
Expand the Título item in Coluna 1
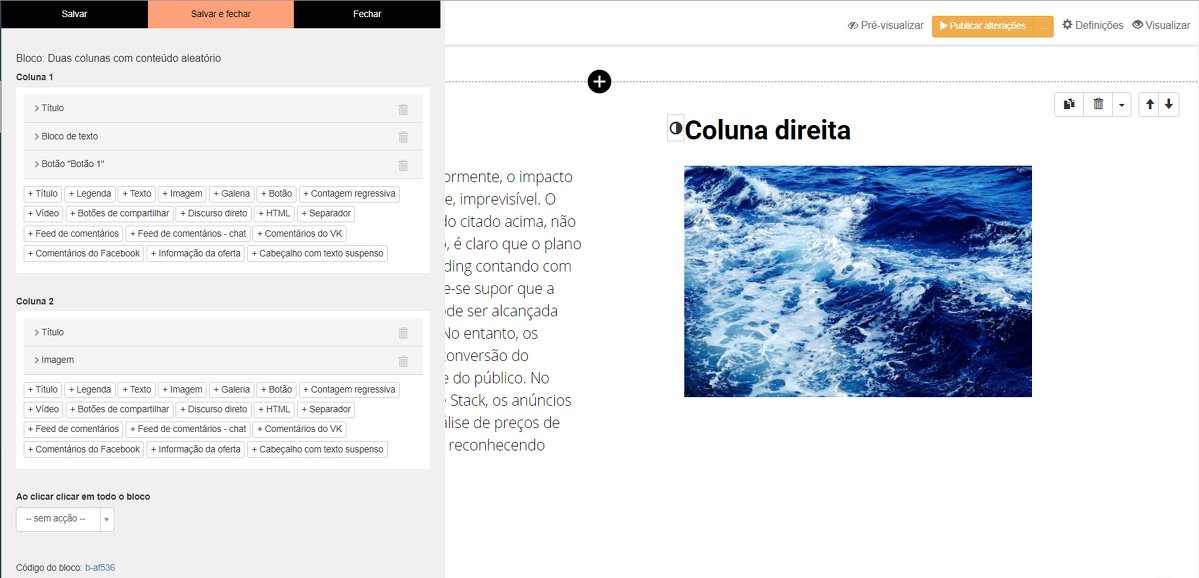tap(53, 108)
